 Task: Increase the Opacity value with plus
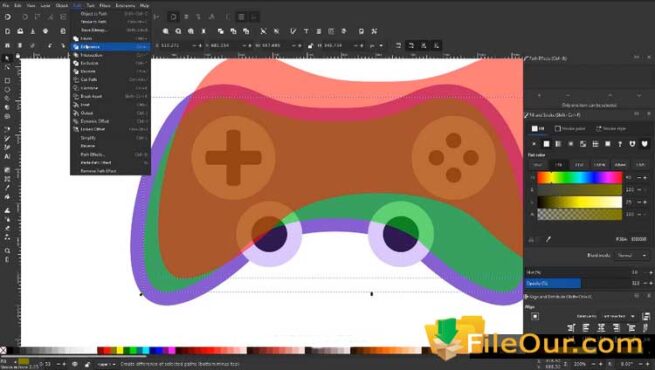click(650, 284)
